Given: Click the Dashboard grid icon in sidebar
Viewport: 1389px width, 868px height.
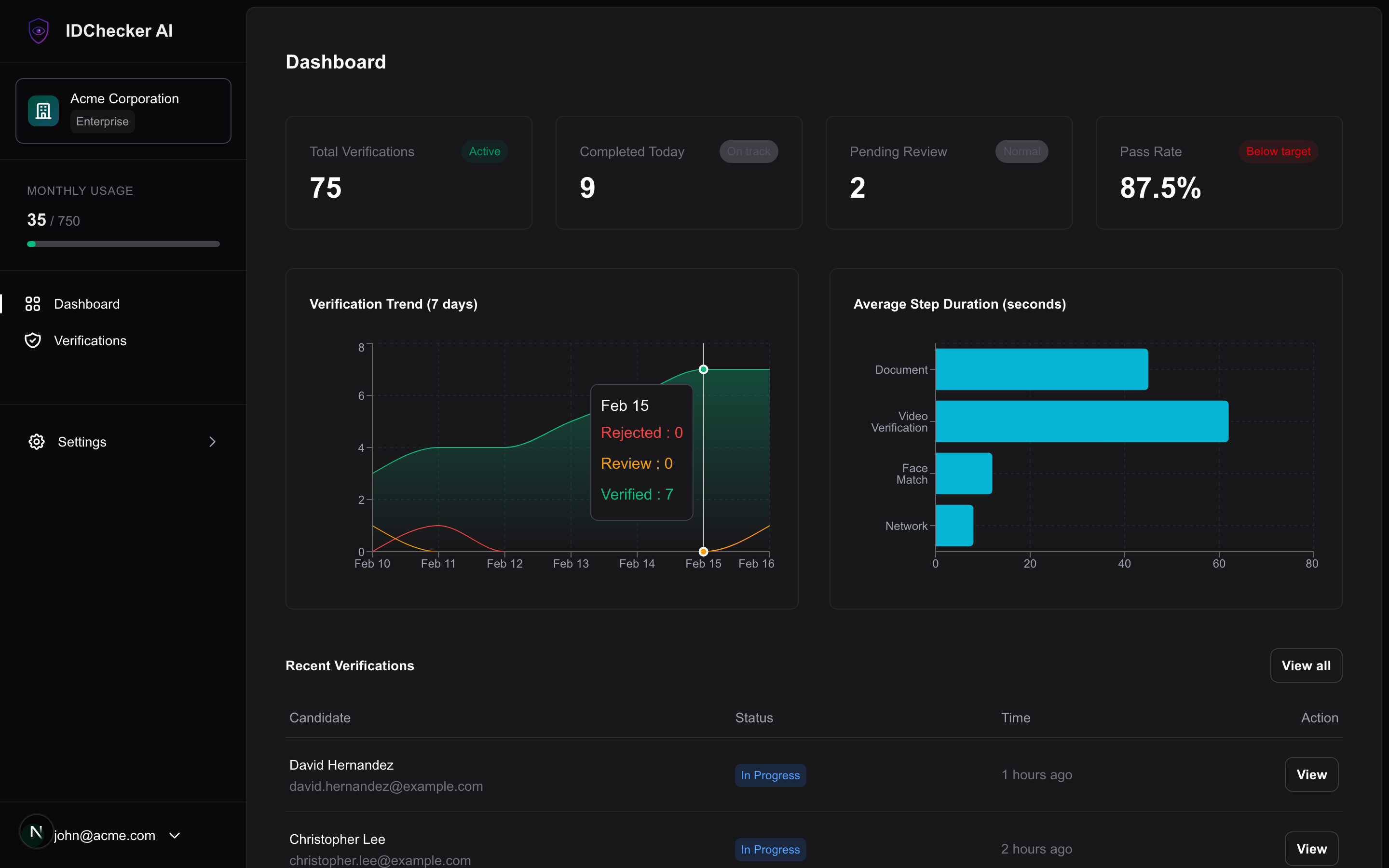Looking at the screenshot, I should 33,304.
